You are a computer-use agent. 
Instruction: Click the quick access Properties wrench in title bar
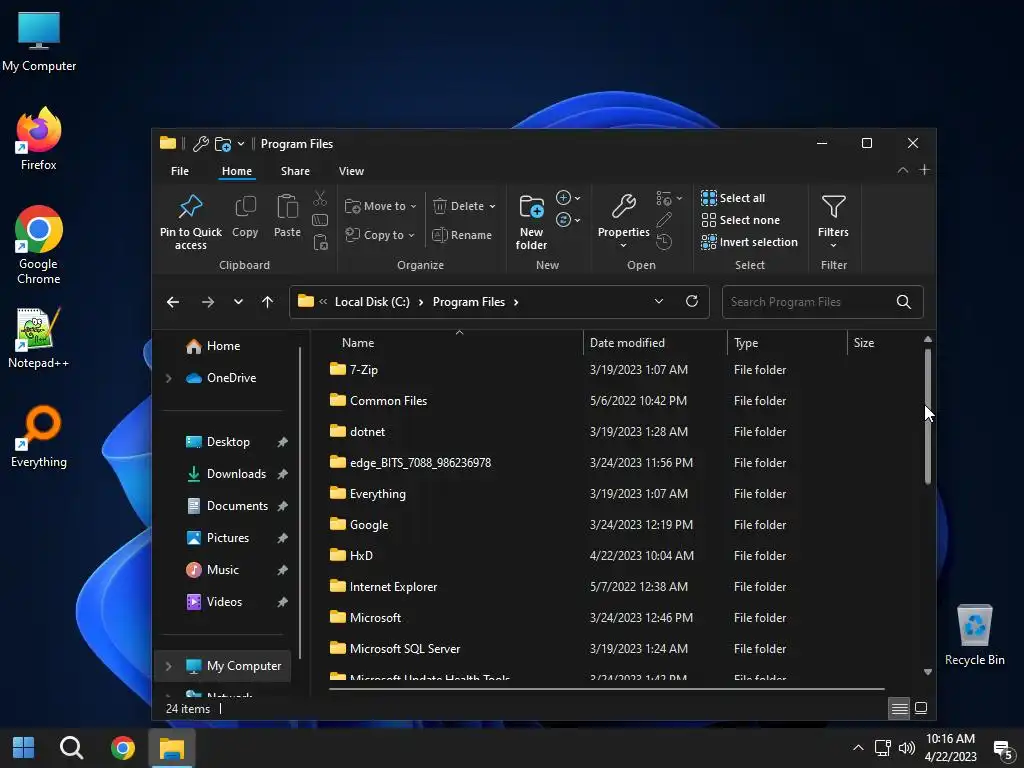pyautogui.click(x=201, y=144)
